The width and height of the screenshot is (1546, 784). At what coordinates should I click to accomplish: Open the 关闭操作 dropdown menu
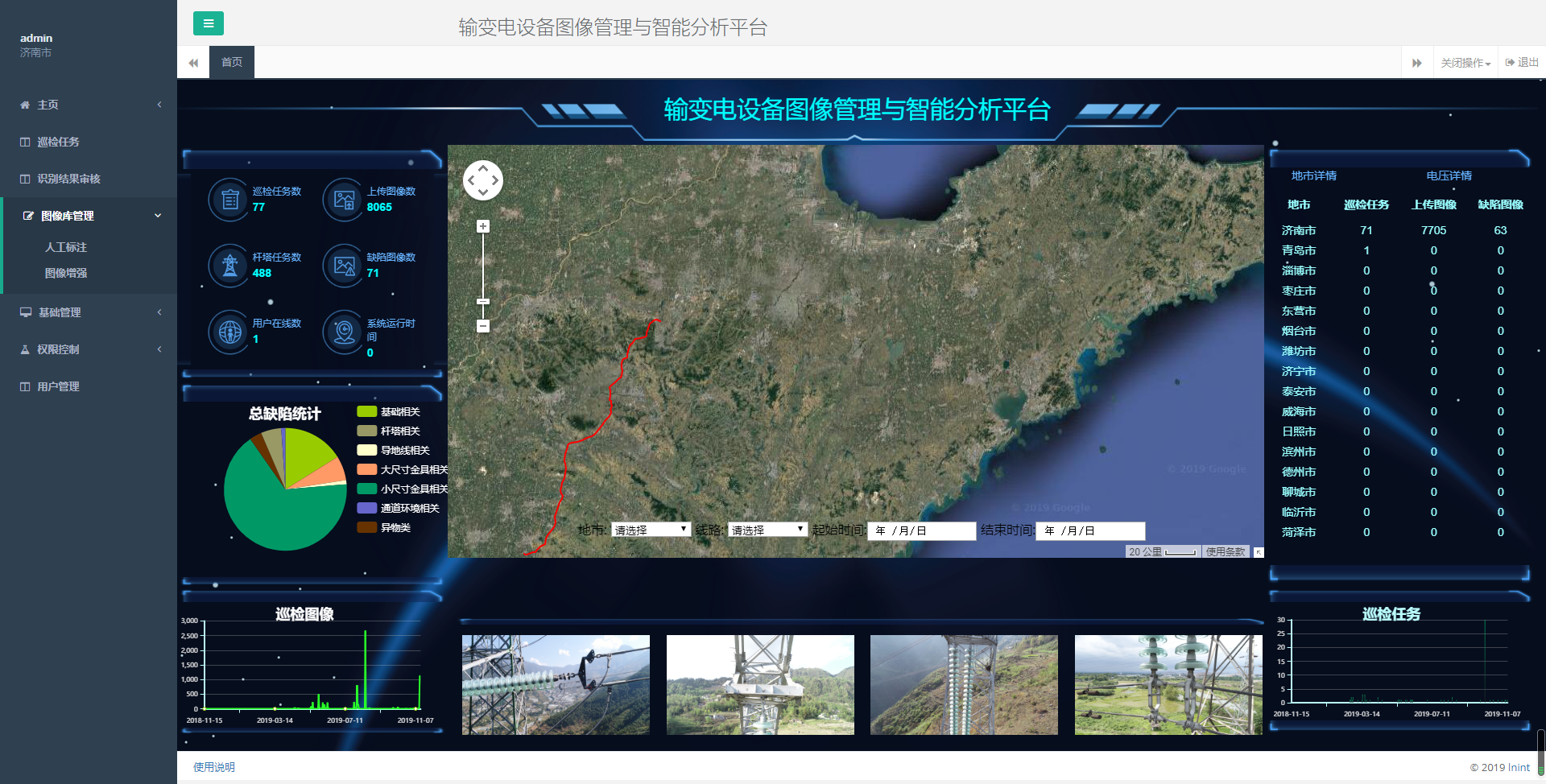[1465, 63]
